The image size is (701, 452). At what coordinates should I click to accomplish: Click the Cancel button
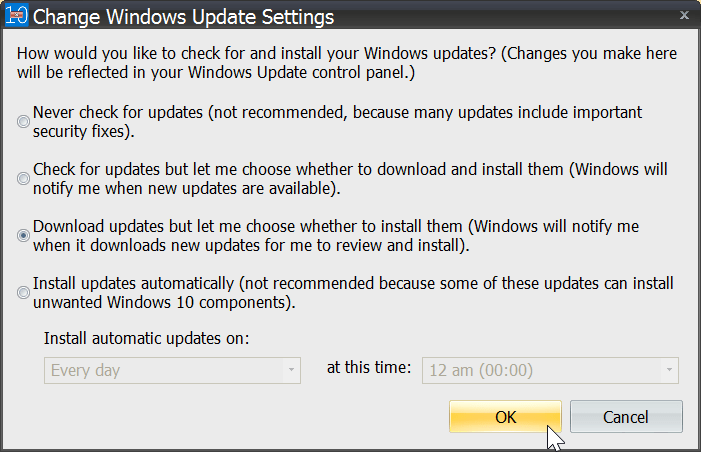[626, 417]
